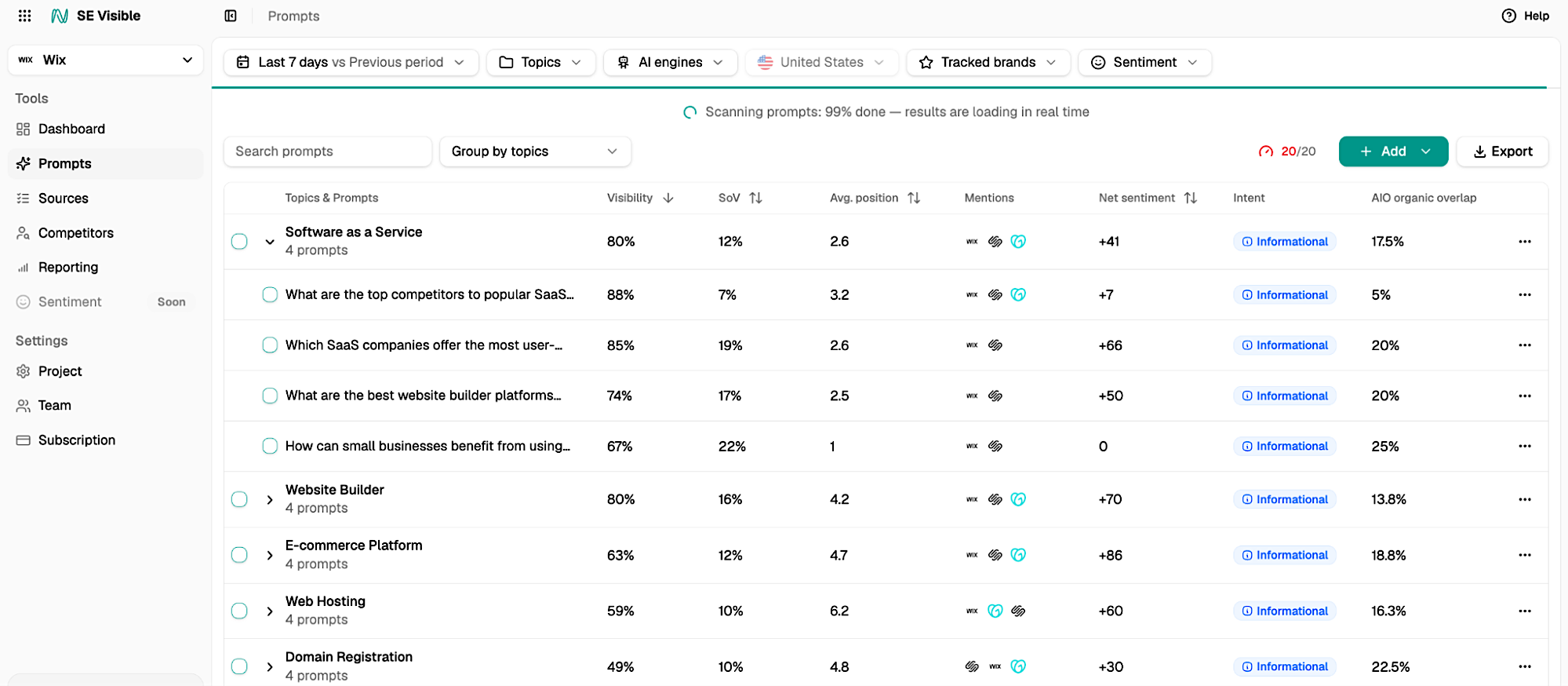This screenshot has height=686, width=1568.
Task: Open the Last 7 days date range dropdown
Action: click(x=351, y=62)
